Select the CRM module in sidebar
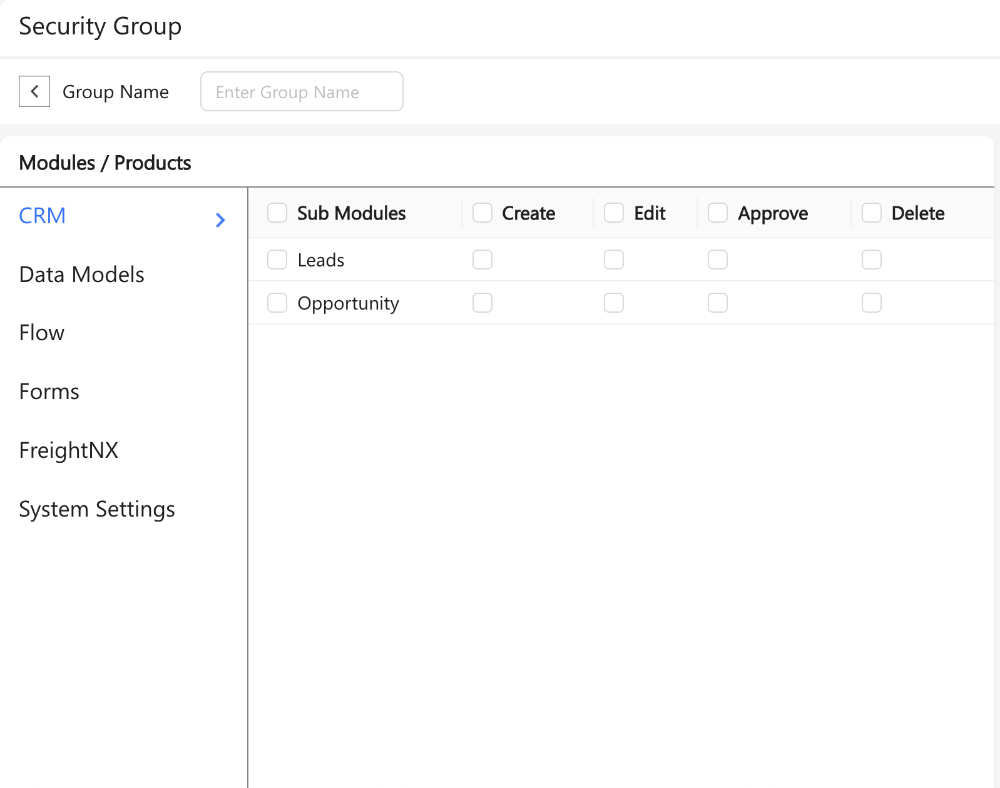This screenshot has height=788, width=1000. click(43, 216)
